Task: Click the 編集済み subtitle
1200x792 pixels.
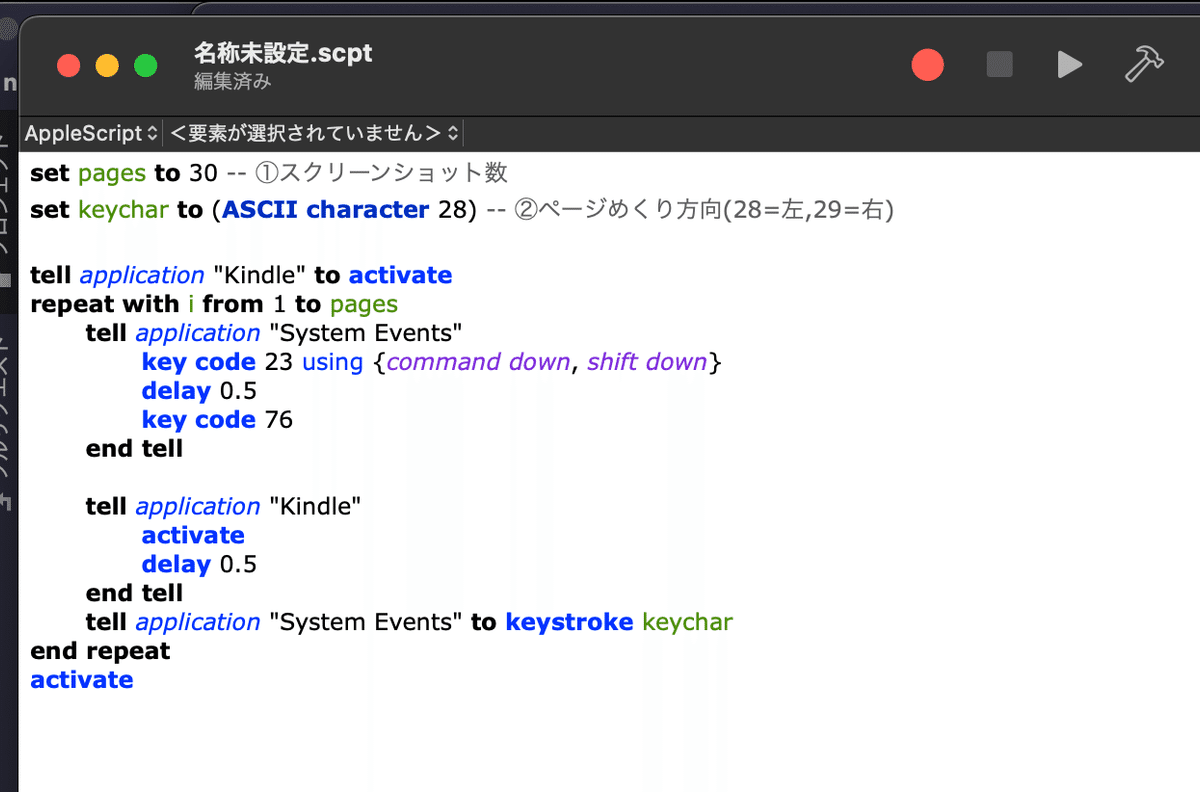Action: pos(232,82)
